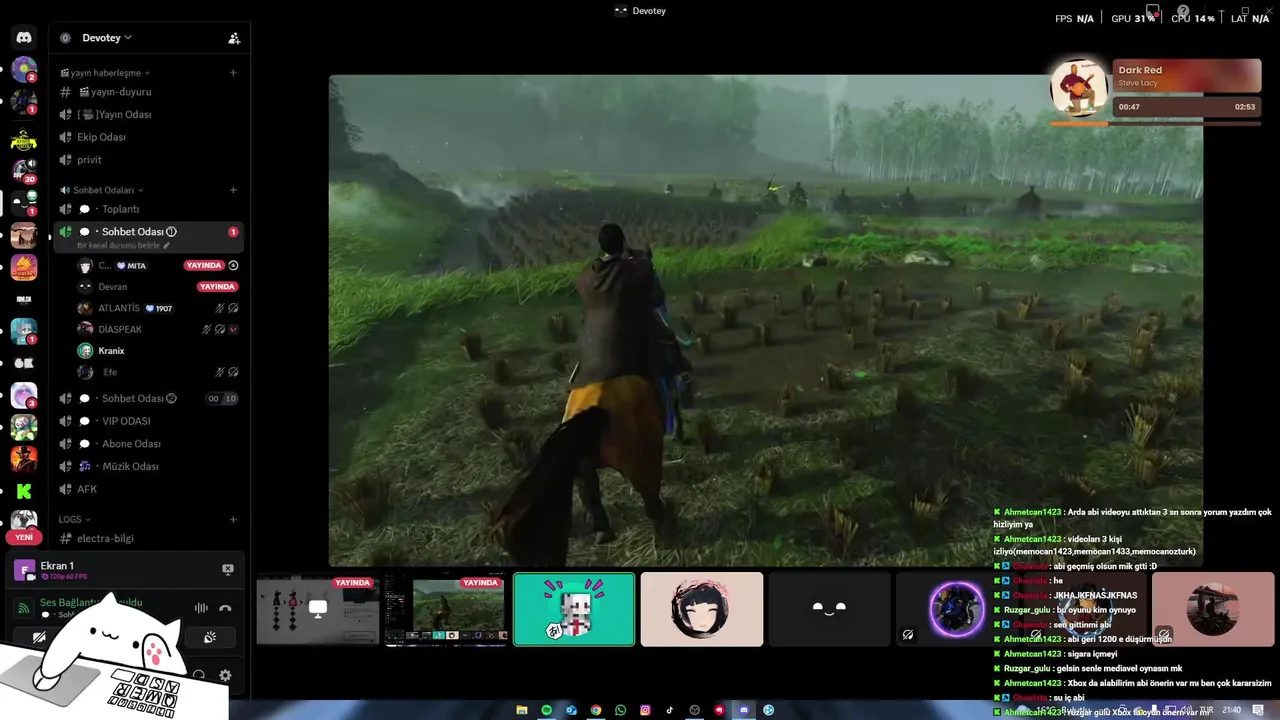Open the Devotey server dropdown menu

tap(107, 38)
